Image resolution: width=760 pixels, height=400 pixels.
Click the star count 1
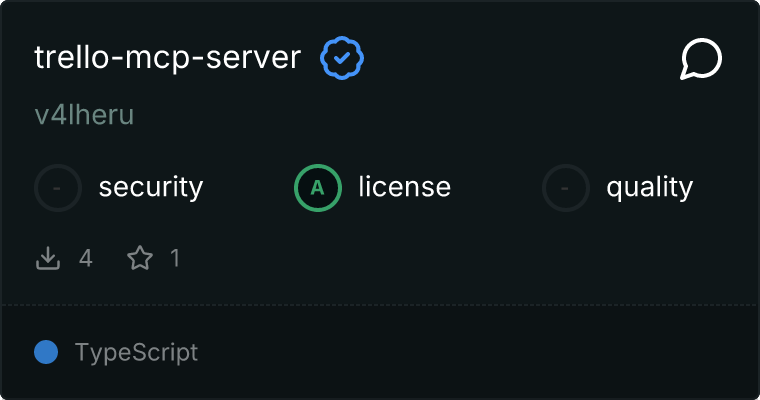(x=175, y=259)
